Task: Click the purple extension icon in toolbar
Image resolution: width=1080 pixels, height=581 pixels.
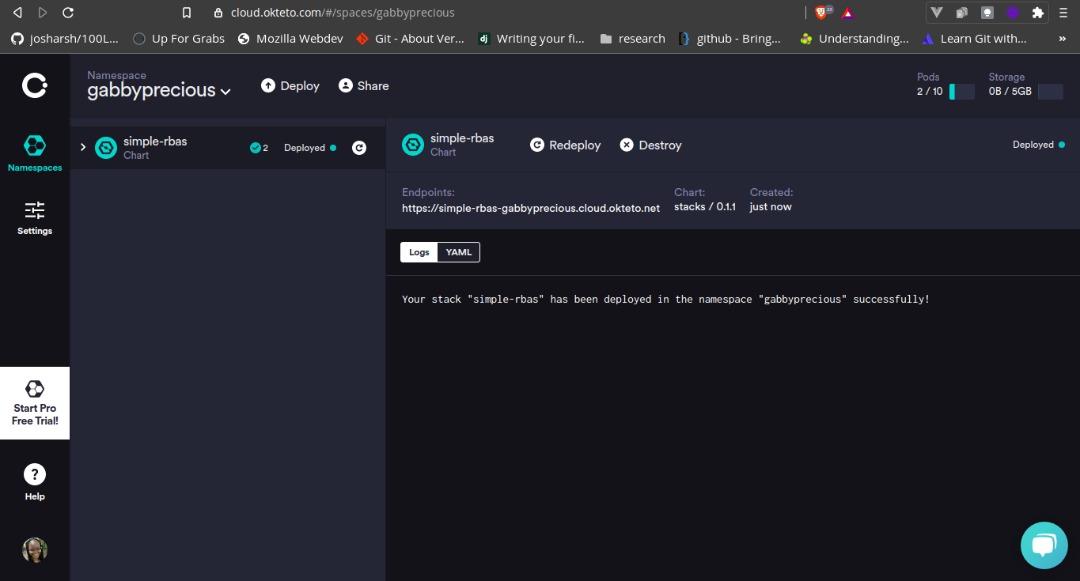Action: click(1012, 12)
